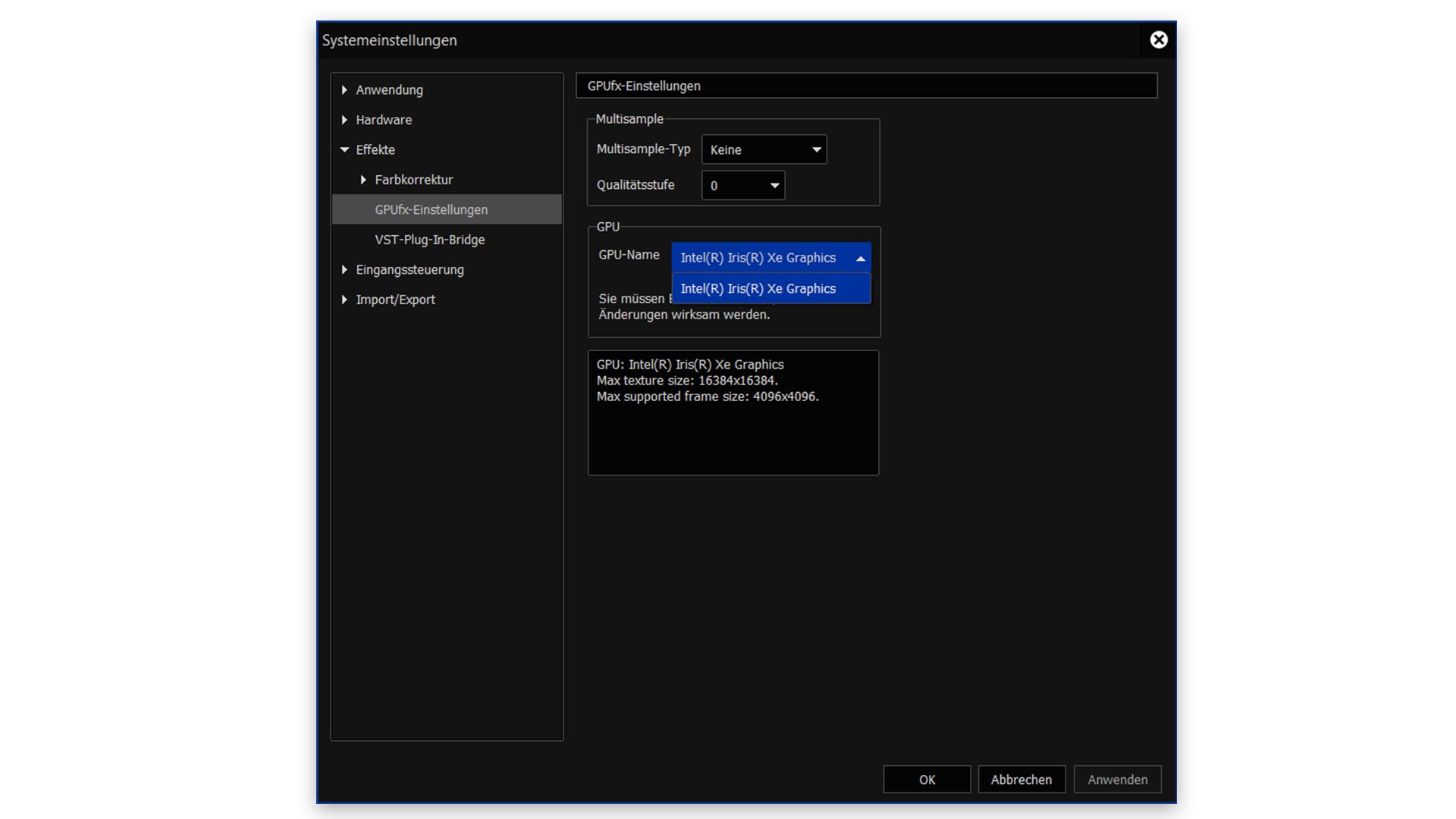Open VST-Plug-In-Bridge settings
The image size is (1456, 819).
tap(429, 240)
